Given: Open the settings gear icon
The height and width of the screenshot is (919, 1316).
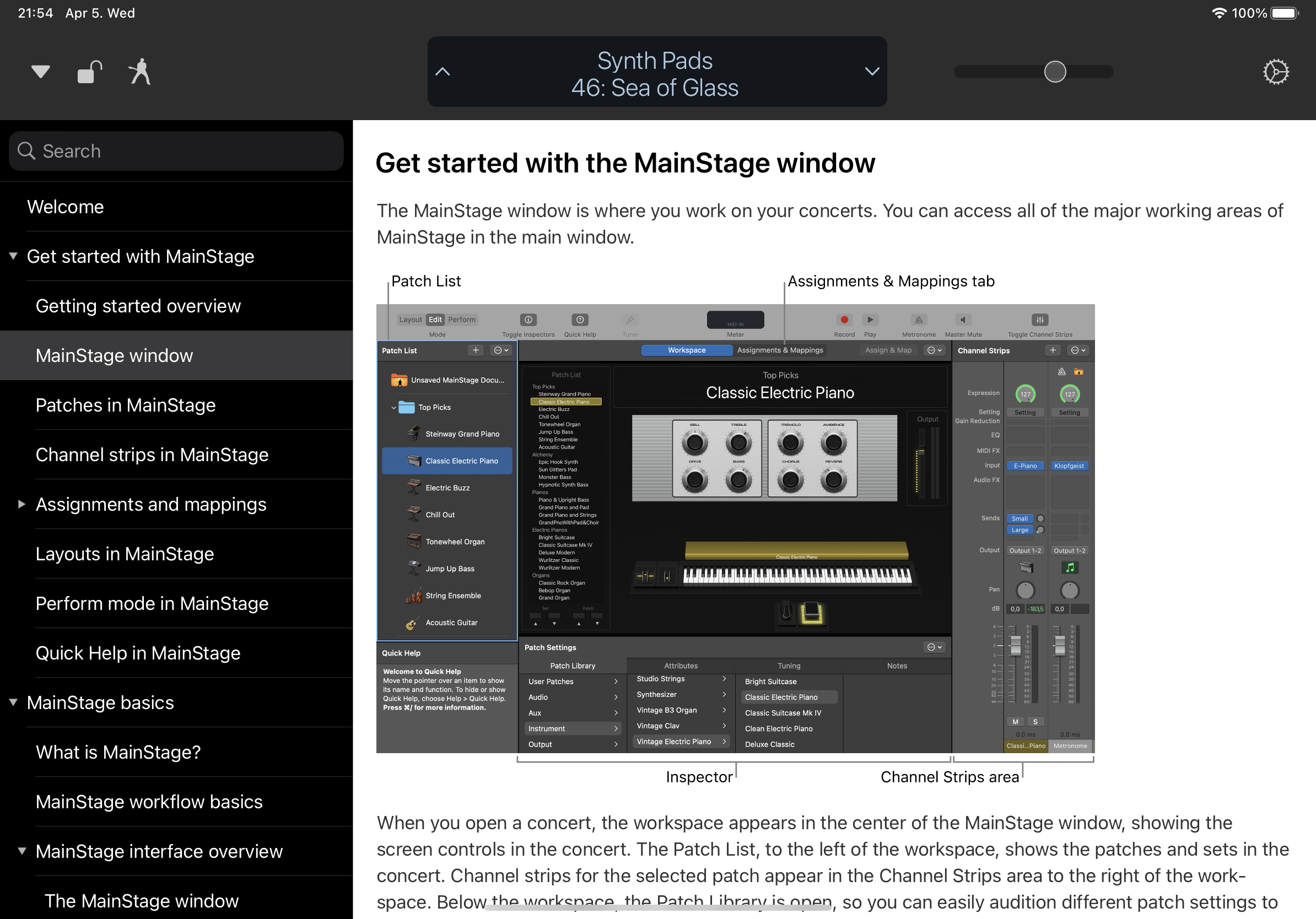Looking at the screenshot, I should point(1275,72).
